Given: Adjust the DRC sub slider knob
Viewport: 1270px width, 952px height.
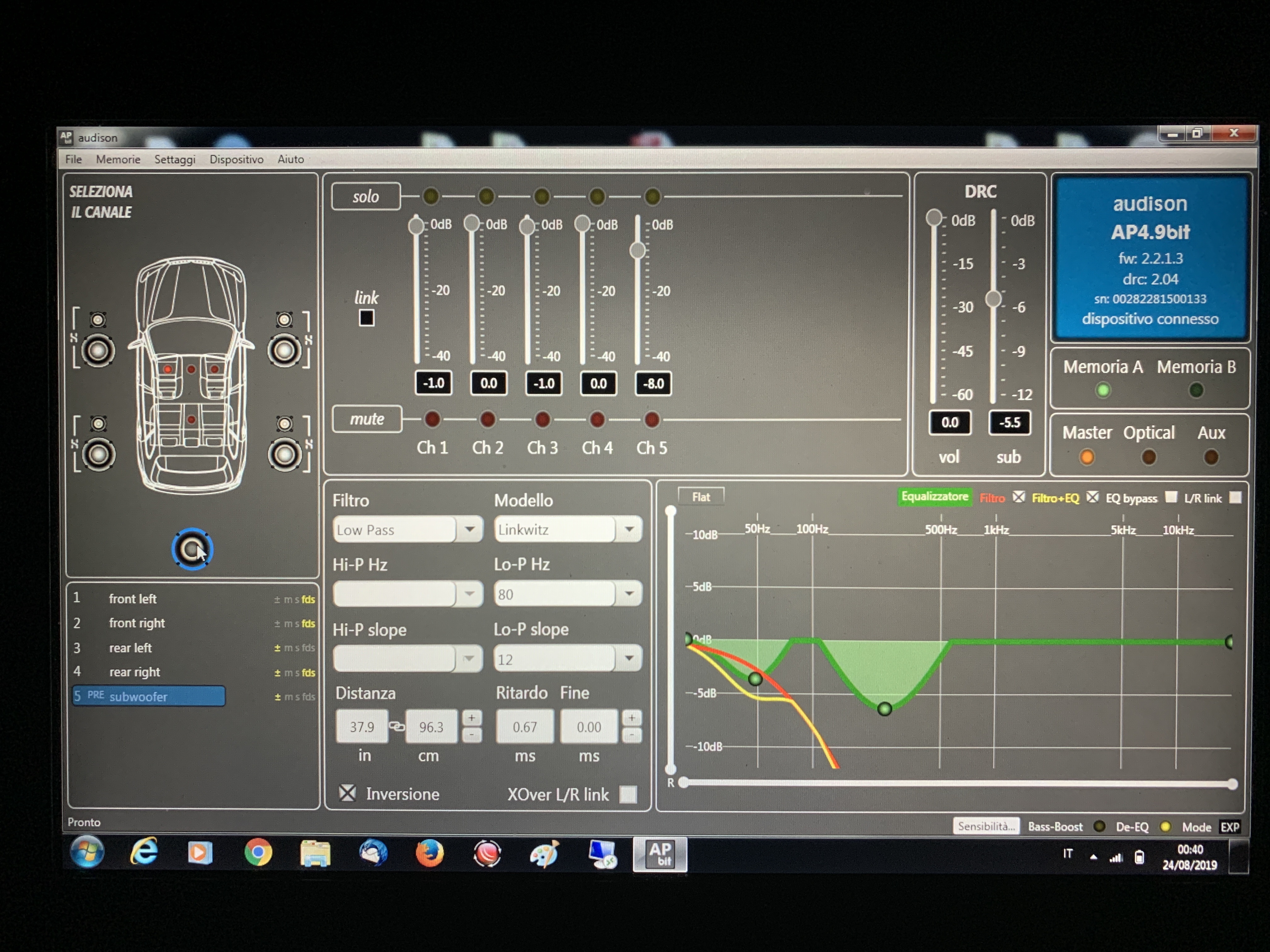Looking at the screenshot, I should [993, 298].
